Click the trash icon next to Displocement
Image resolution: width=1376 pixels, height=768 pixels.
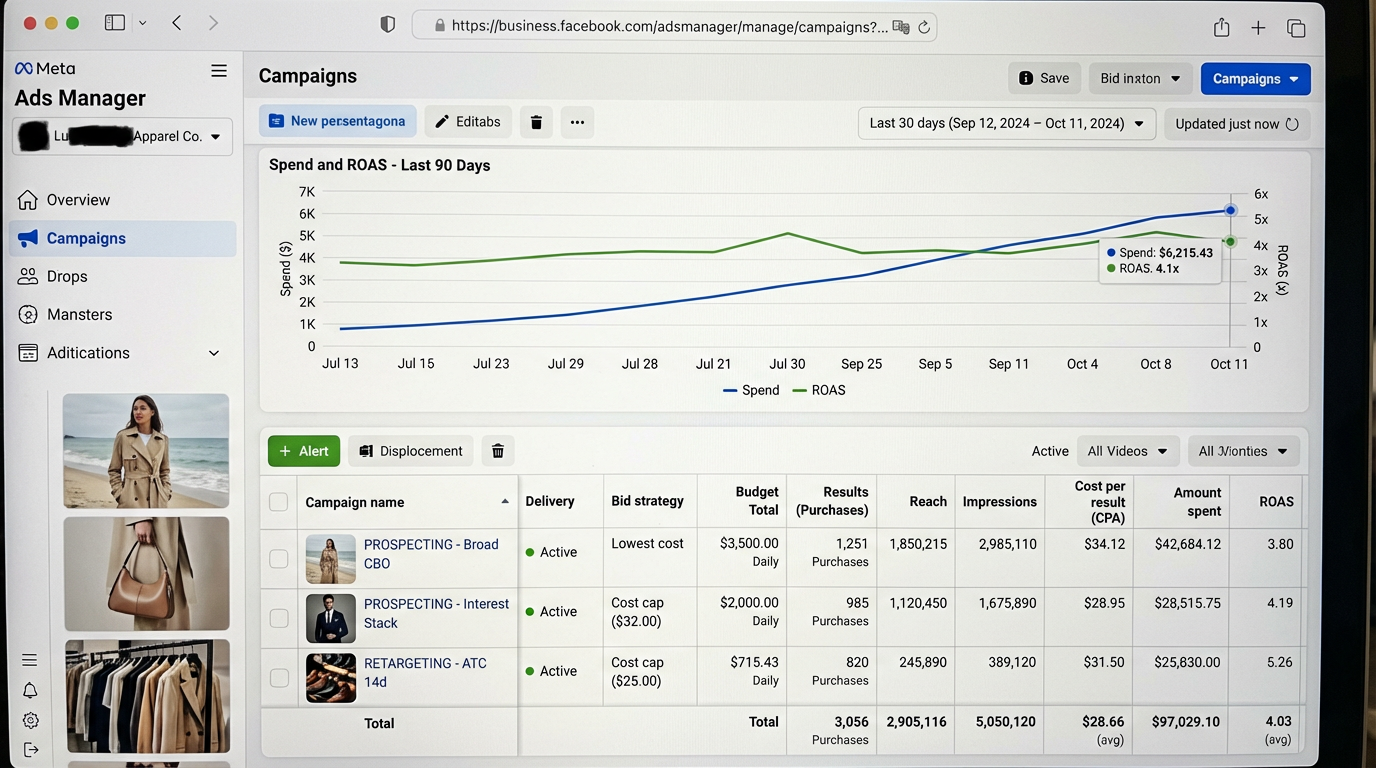497,451
